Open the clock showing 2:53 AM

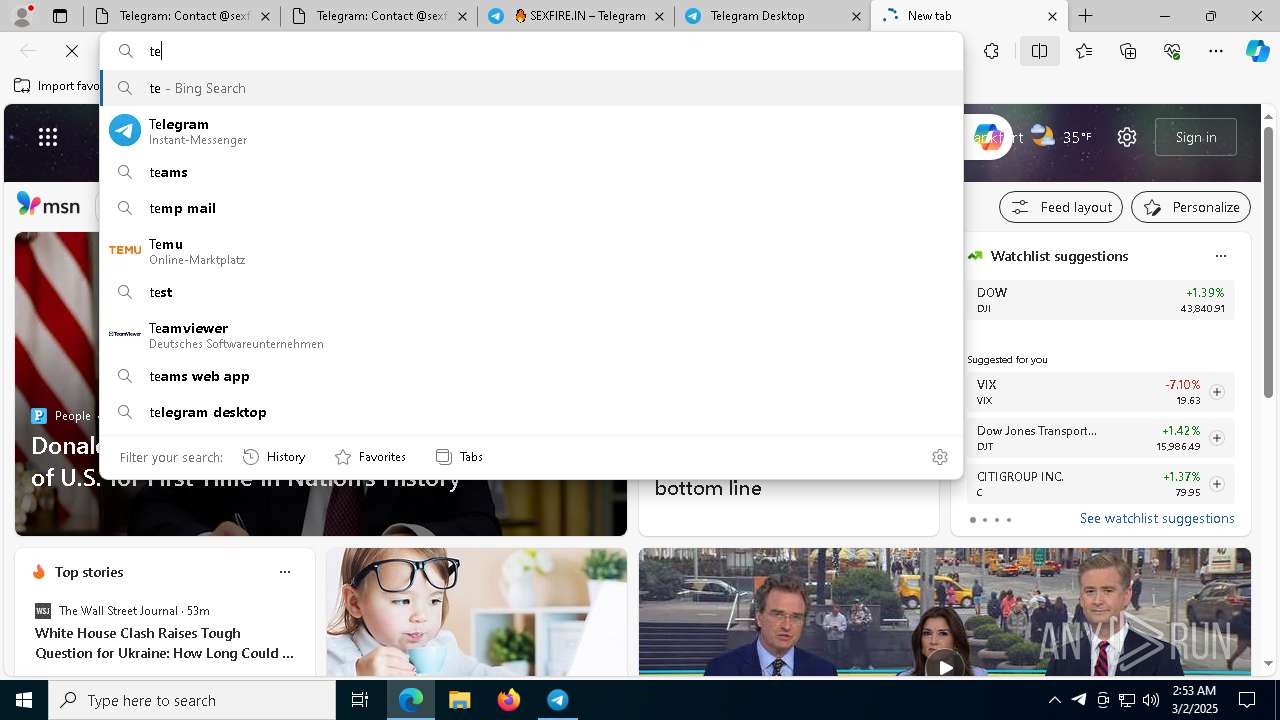(x=1197, y=700)
